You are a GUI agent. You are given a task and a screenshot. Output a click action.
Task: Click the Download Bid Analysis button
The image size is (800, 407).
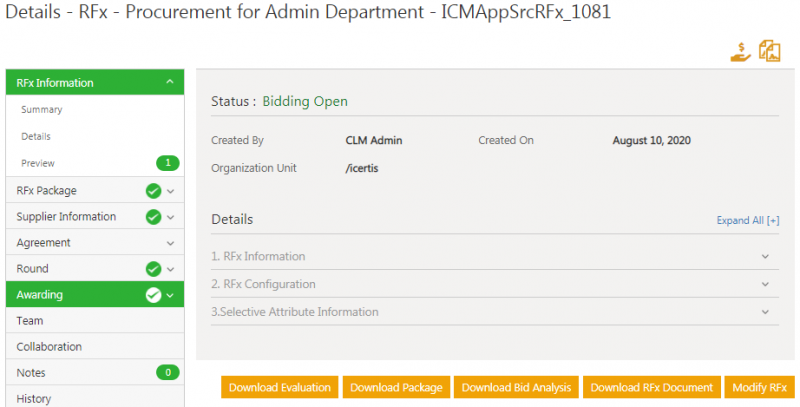pos(516,388)
